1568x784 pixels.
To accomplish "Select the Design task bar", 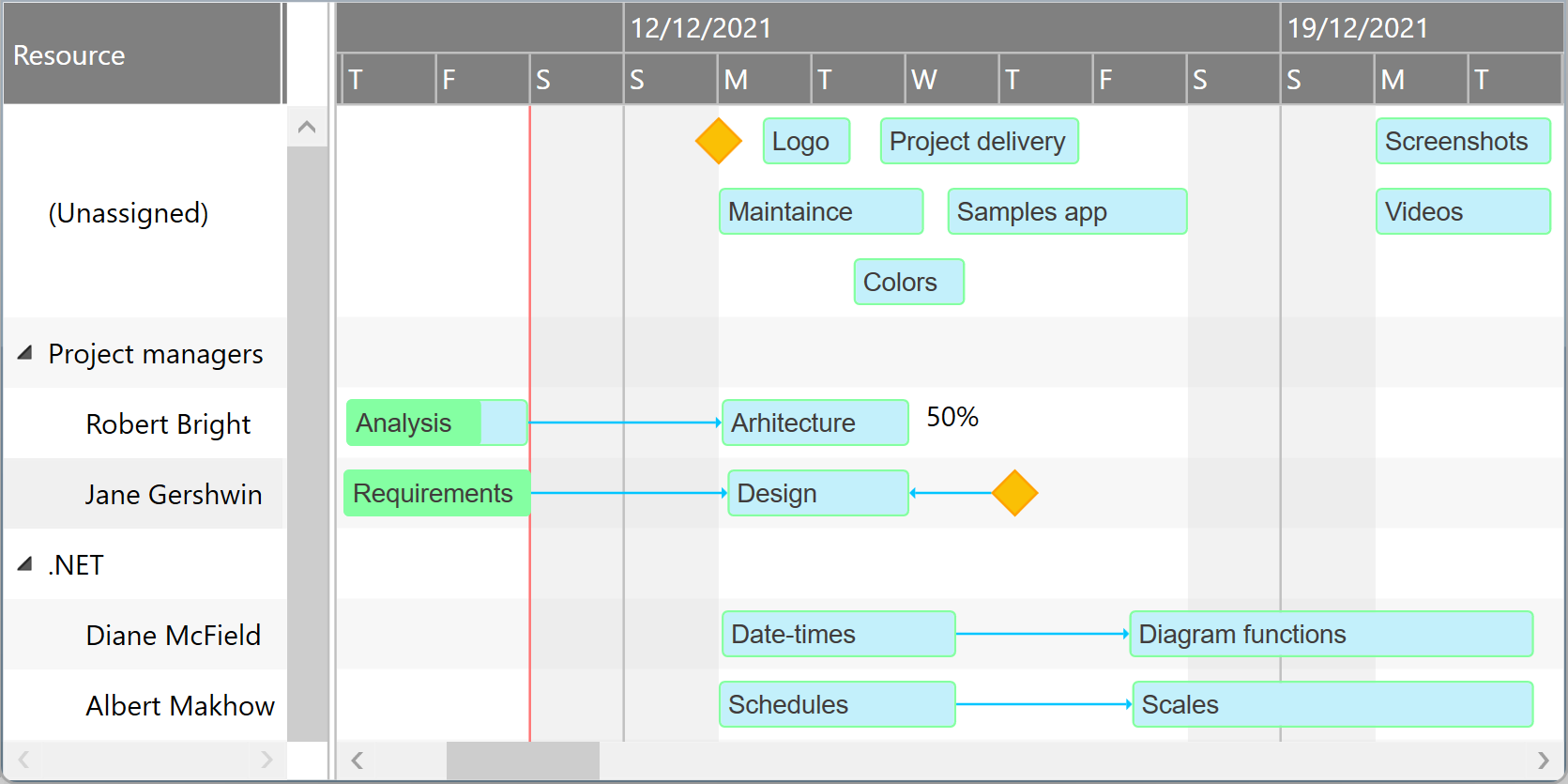I will click(816, 492).
